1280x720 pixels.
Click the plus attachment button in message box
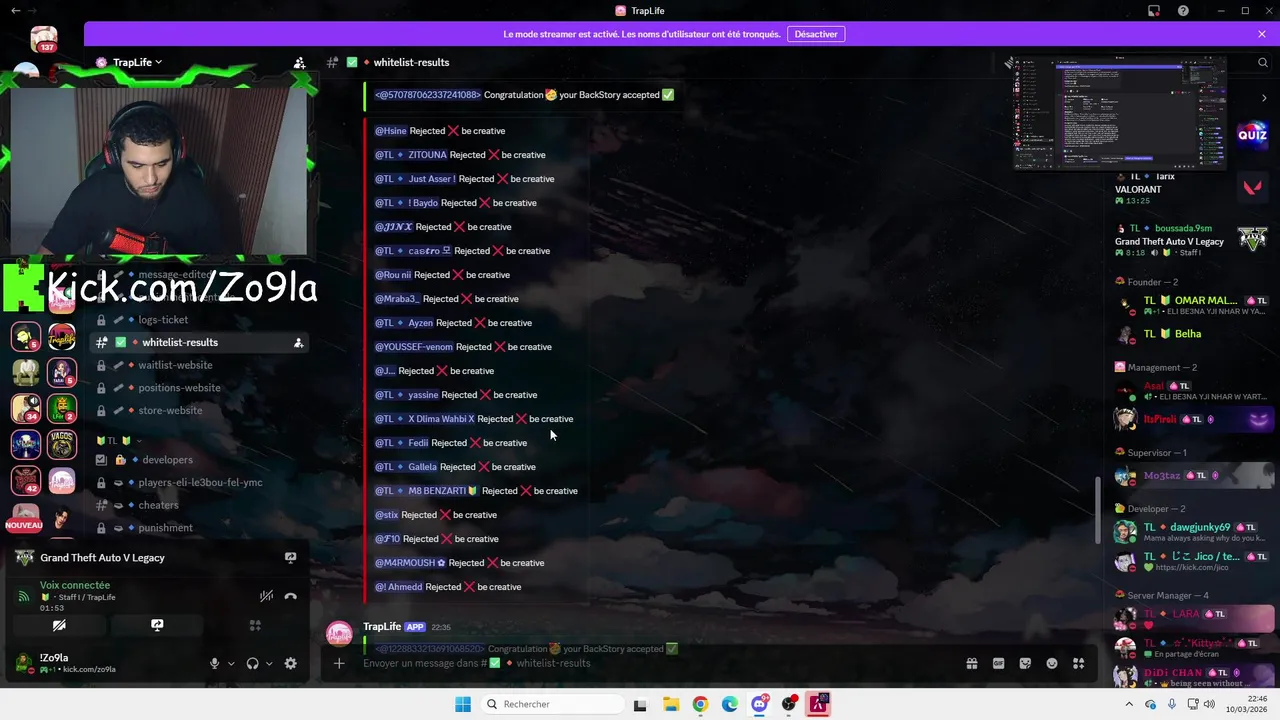[x=339, y=663]
